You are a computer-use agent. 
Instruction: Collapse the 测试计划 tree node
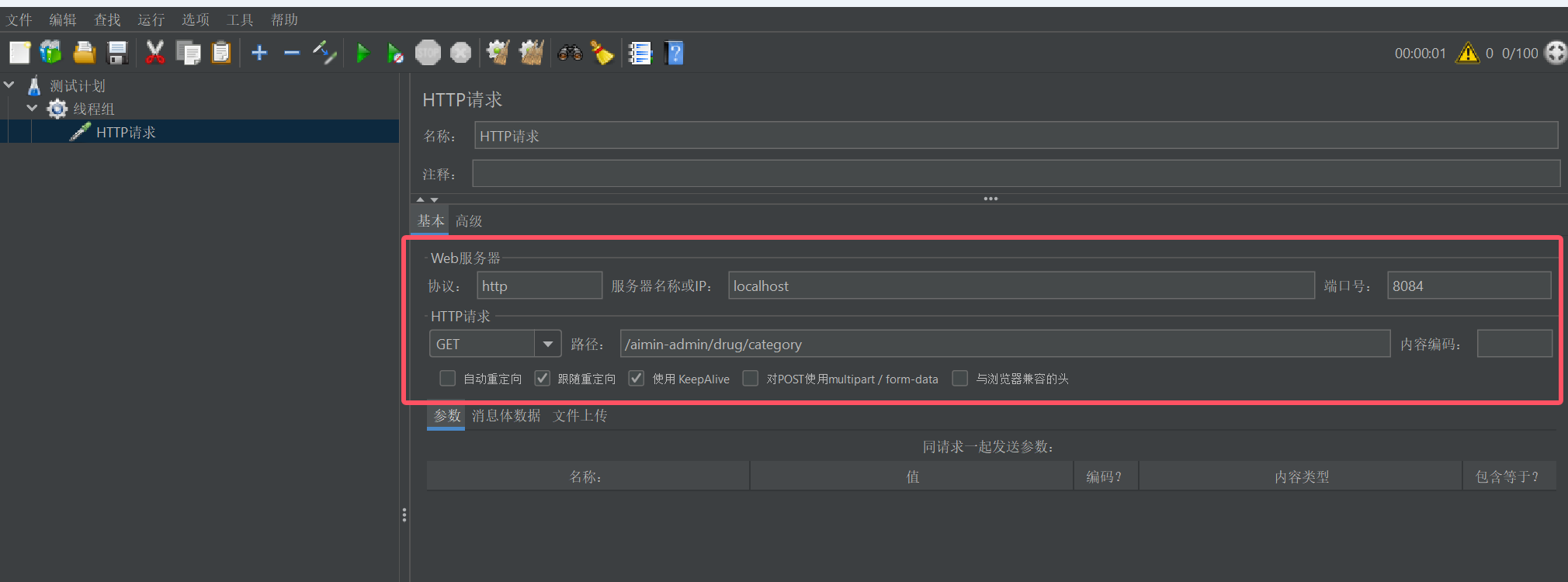(x=9, y=85)
